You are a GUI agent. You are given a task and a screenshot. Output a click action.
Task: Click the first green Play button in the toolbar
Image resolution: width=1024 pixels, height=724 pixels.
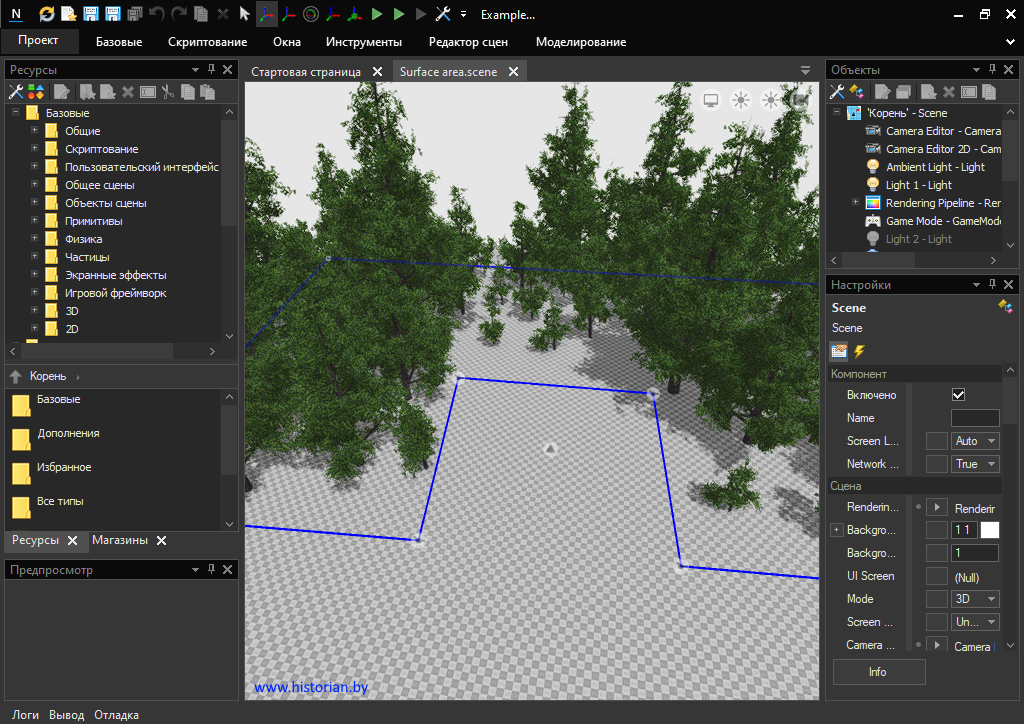point(377,14)
